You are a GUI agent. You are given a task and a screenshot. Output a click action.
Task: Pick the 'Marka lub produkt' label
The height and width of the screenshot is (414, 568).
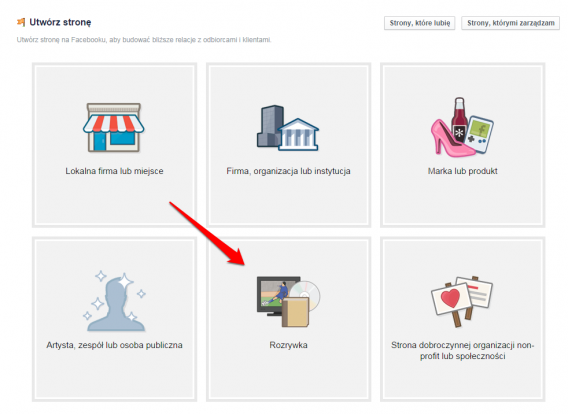(x=463, y=171)
